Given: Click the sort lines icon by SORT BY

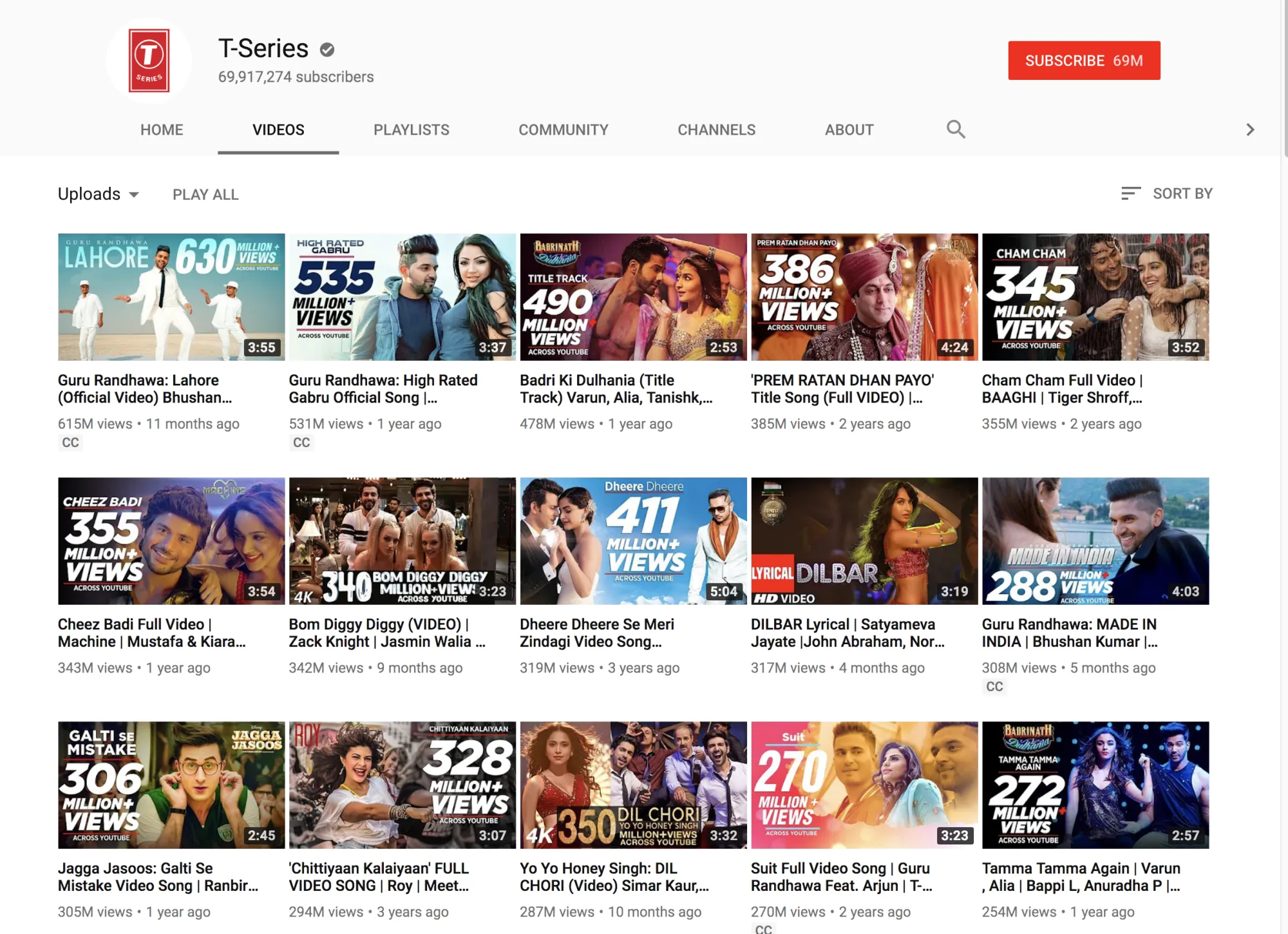Looking at the screenshot, I should tap(1131, 193).
